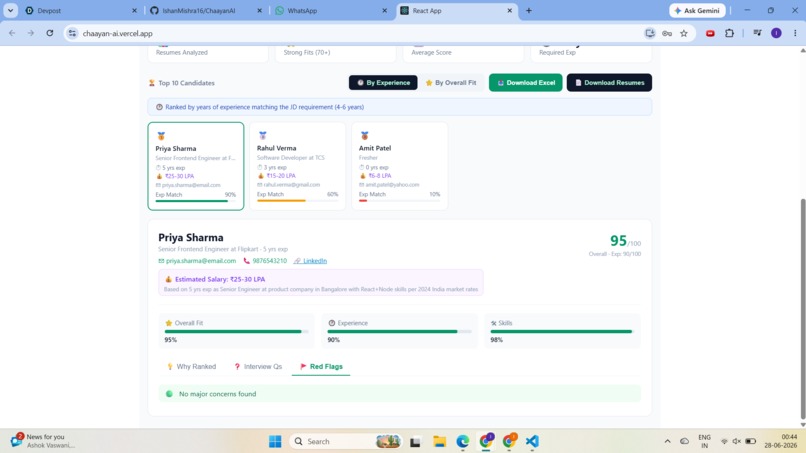Select the Amit Patel candidate card
Image resolution: width=806 pixels, height=453 pixels.
[x=399, y=166]
